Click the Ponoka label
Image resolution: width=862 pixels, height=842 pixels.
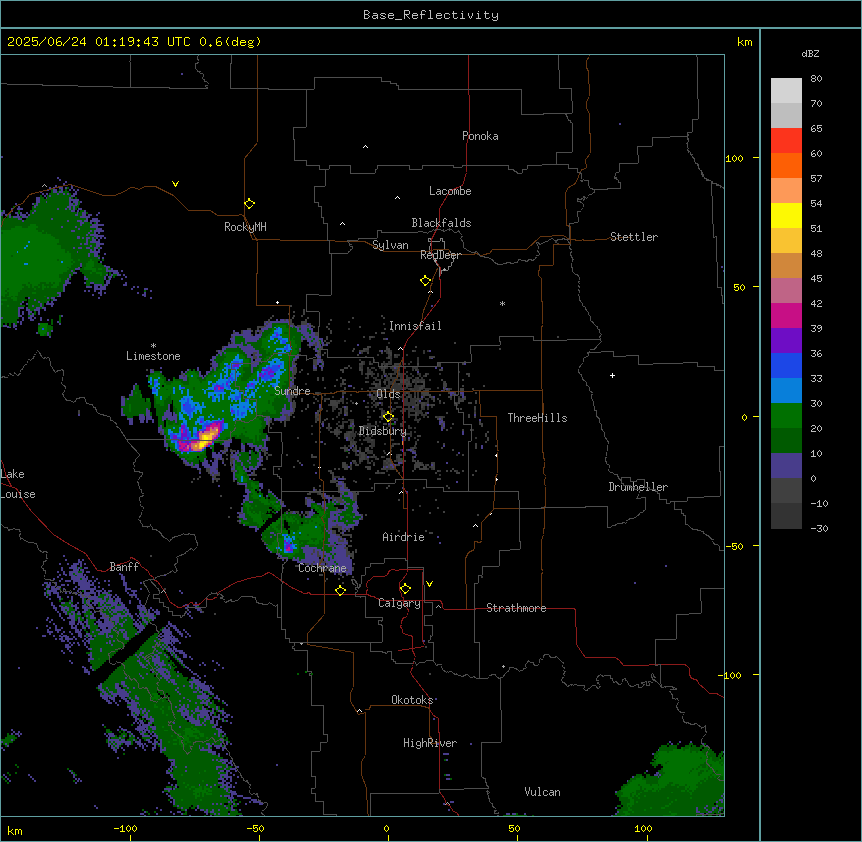pos(480,136)
